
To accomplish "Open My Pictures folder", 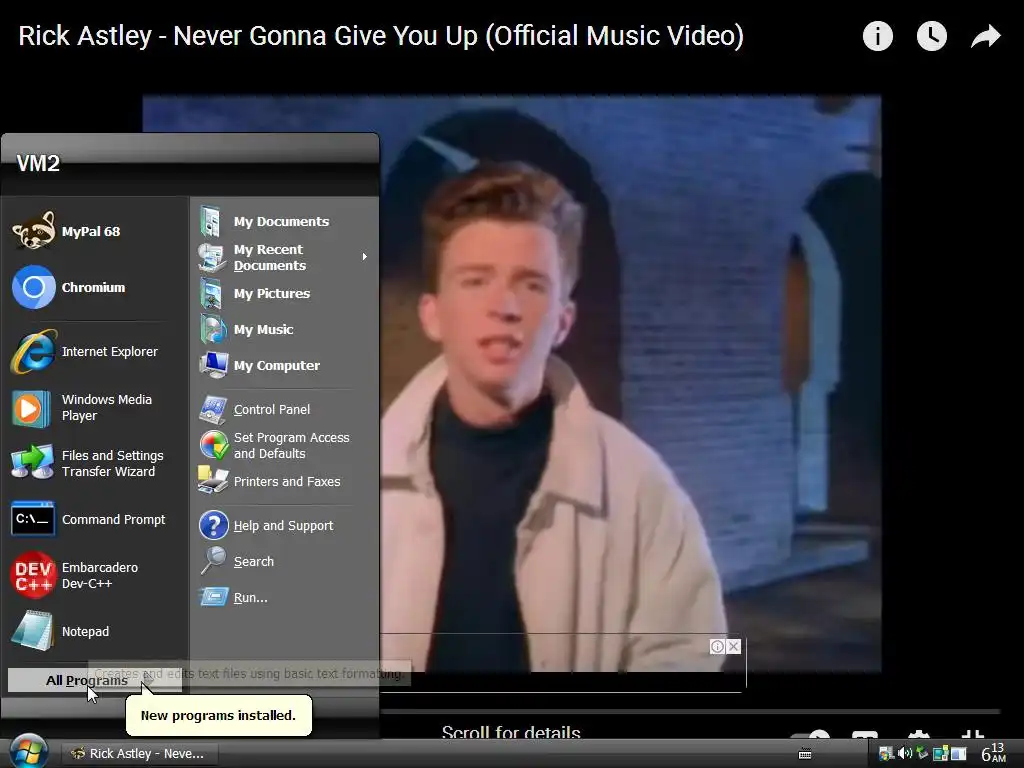I will click(x=285, y=293).
